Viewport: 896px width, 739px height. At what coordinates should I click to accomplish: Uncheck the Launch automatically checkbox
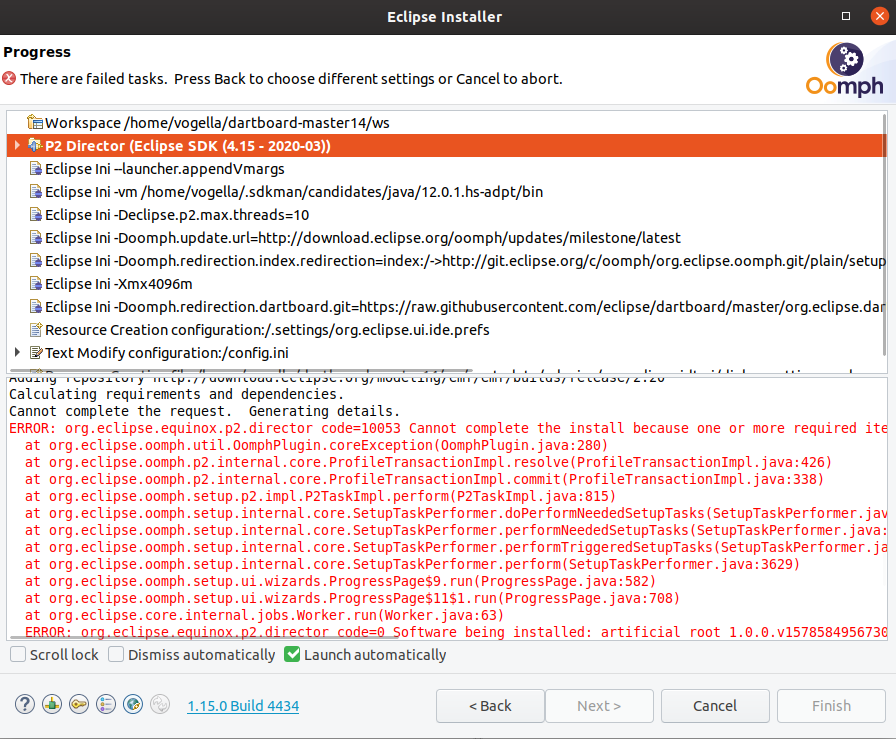pyautogui.click(x=292, y=654)
